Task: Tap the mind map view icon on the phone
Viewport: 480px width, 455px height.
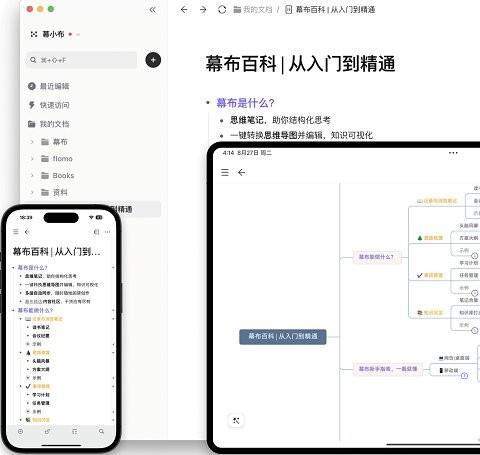Action: 96,232
